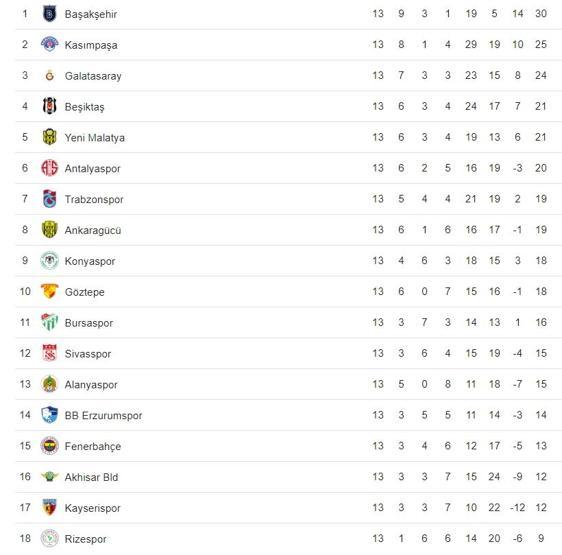Viewport: 562px width, 555px height.
Task: Open the Yeni Malatya team logo
Action: 49,137
